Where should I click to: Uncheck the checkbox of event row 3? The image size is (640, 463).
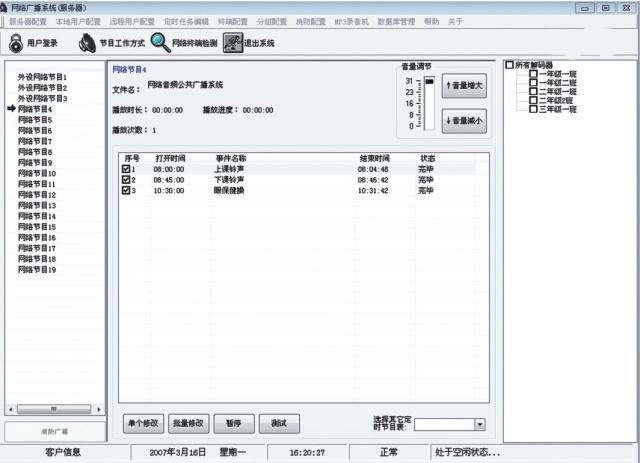126,190
